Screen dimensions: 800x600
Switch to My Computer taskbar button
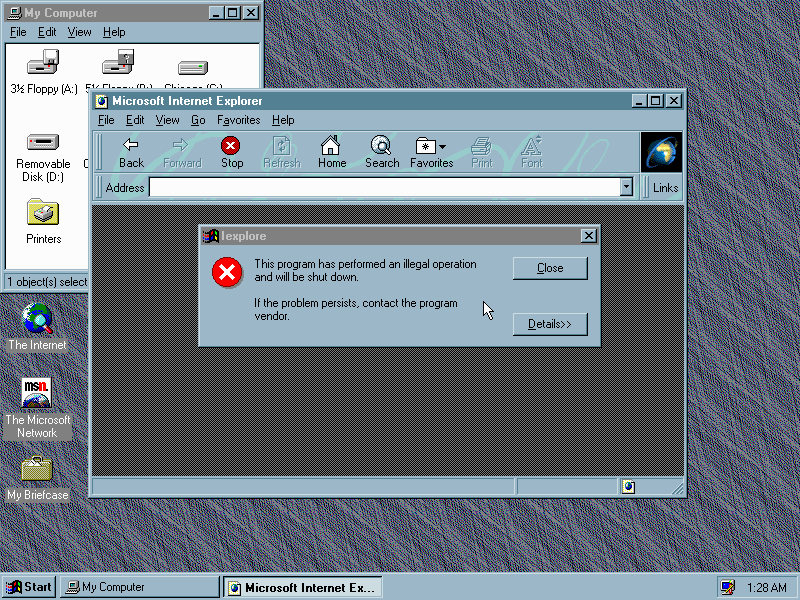pyautogui.click(x=138, y=587)
